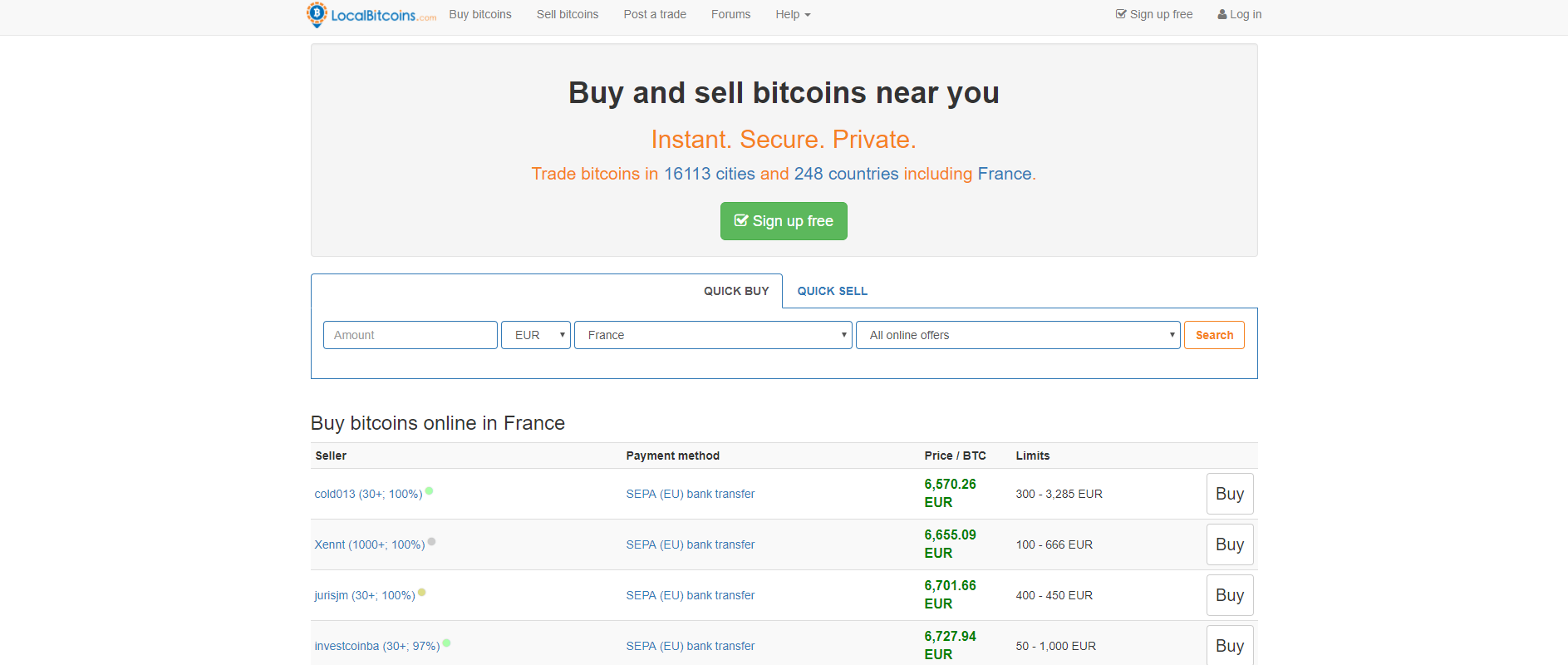Screen dimensions: 1568x665
Task: Switch to the QUICK SELL tab
Action: pyautogui.click(x=833, y=291)
